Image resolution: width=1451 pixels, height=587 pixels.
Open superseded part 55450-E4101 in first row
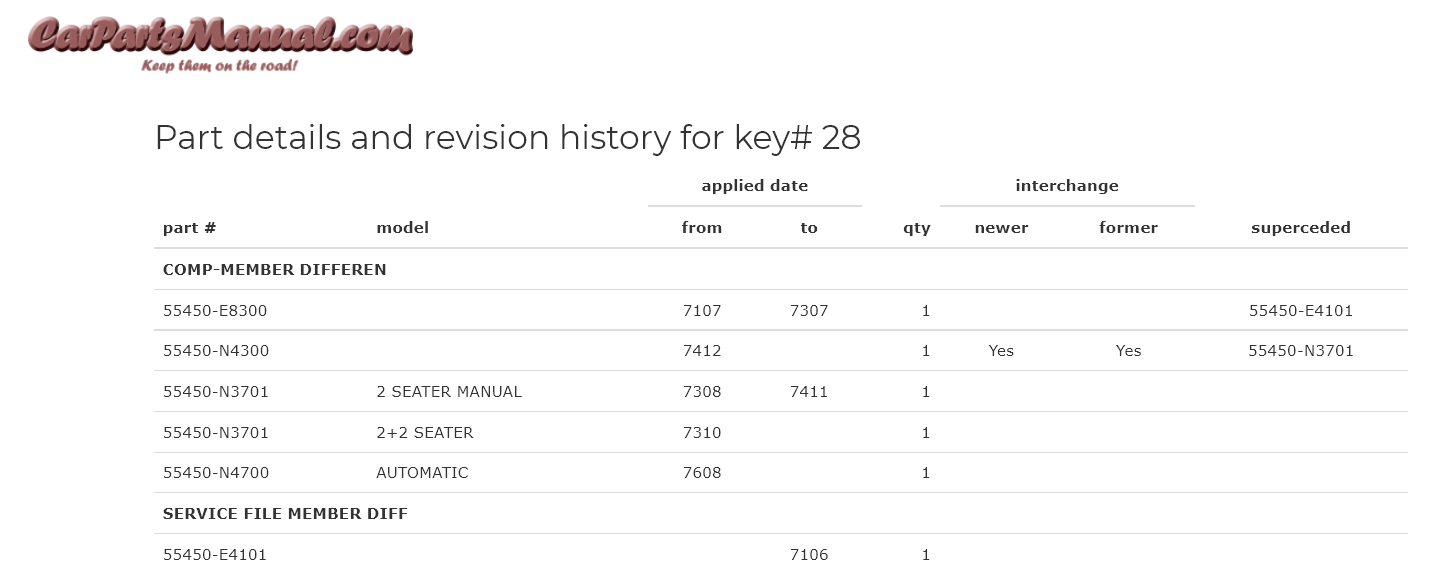point(1300,311)
